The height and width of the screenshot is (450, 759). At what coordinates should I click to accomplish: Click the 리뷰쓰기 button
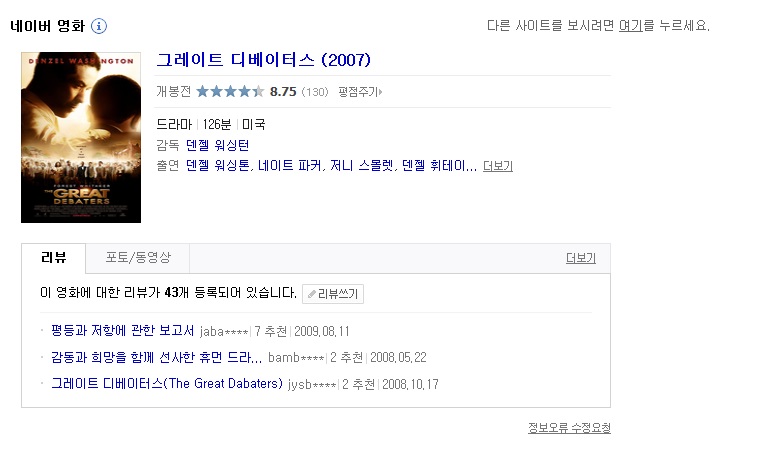(x=333, y=294)
